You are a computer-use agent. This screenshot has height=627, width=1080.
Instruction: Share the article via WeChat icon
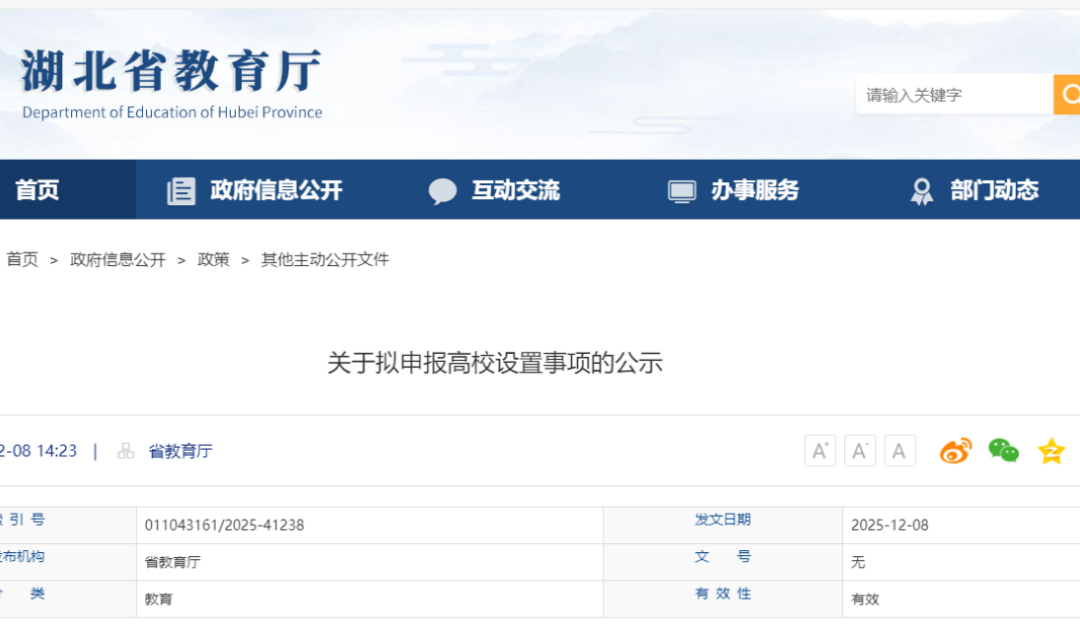(x=1003, y=451)
